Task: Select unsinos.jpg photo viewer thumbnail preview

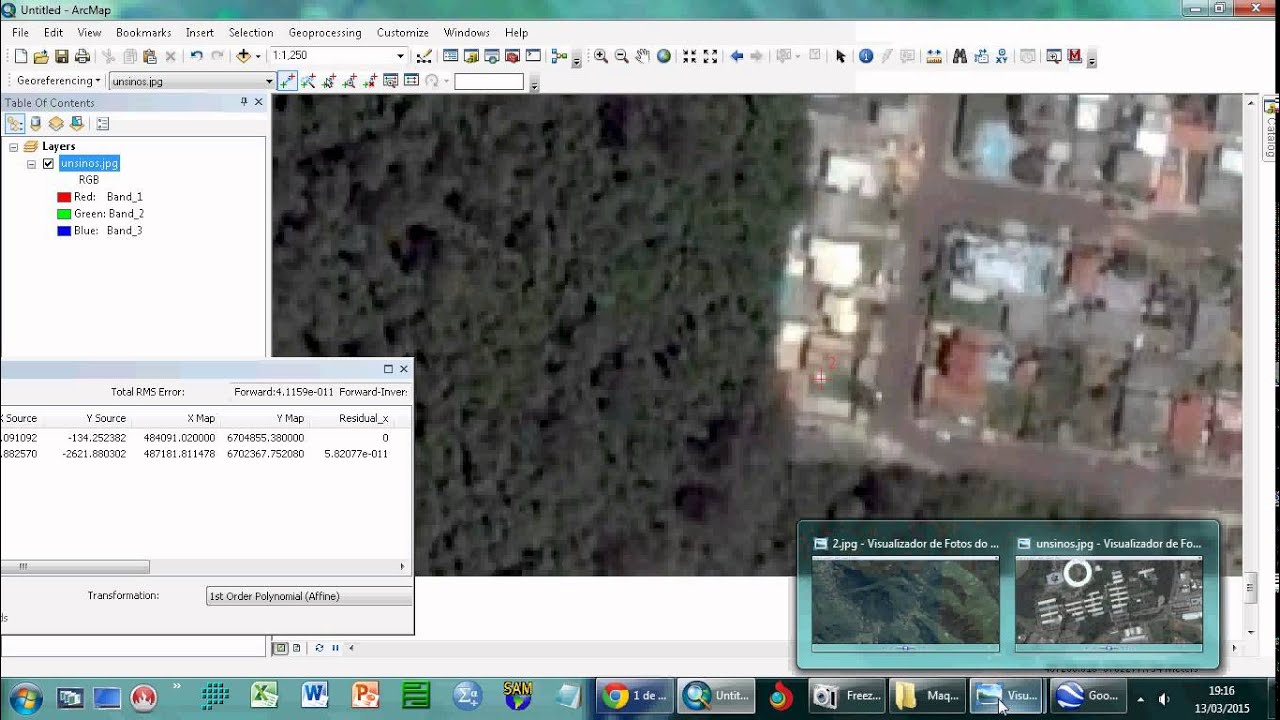Action: click(x=1109, y=600)
